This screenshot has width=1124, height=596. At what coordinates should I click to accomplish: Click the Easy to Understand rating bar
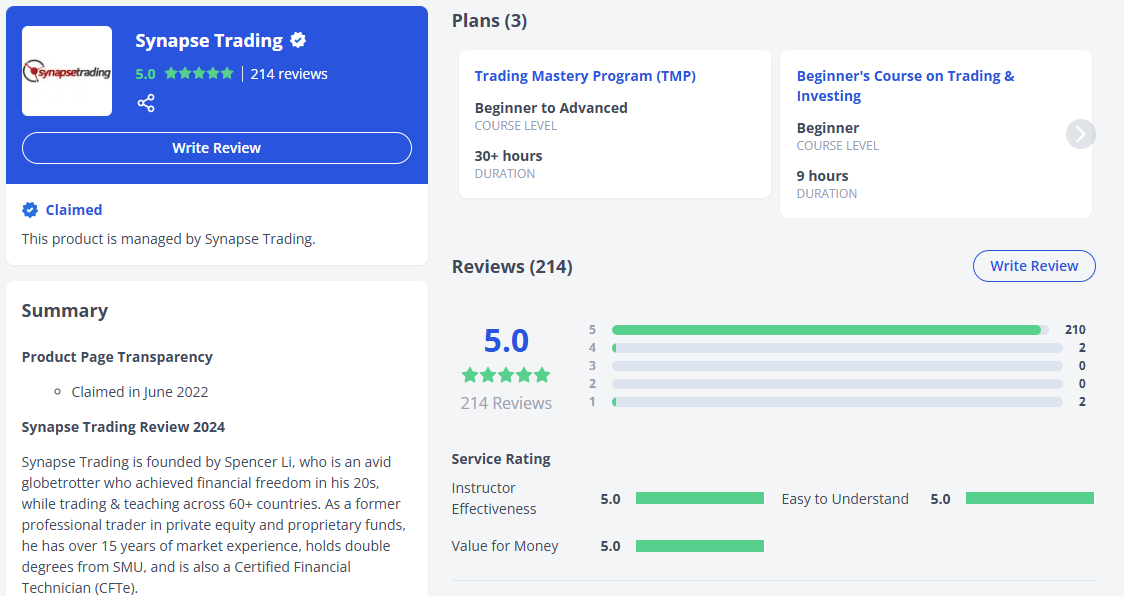(x=1029, y=498)
